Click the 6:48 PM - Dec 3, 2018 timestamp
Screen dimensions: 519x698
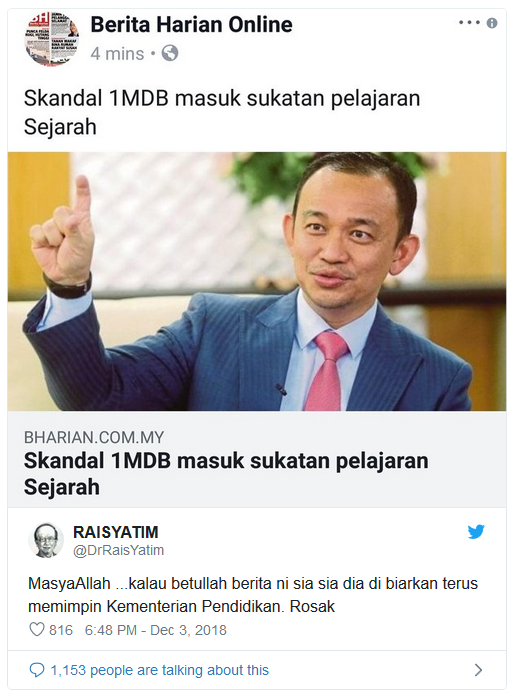coord(156,630)
